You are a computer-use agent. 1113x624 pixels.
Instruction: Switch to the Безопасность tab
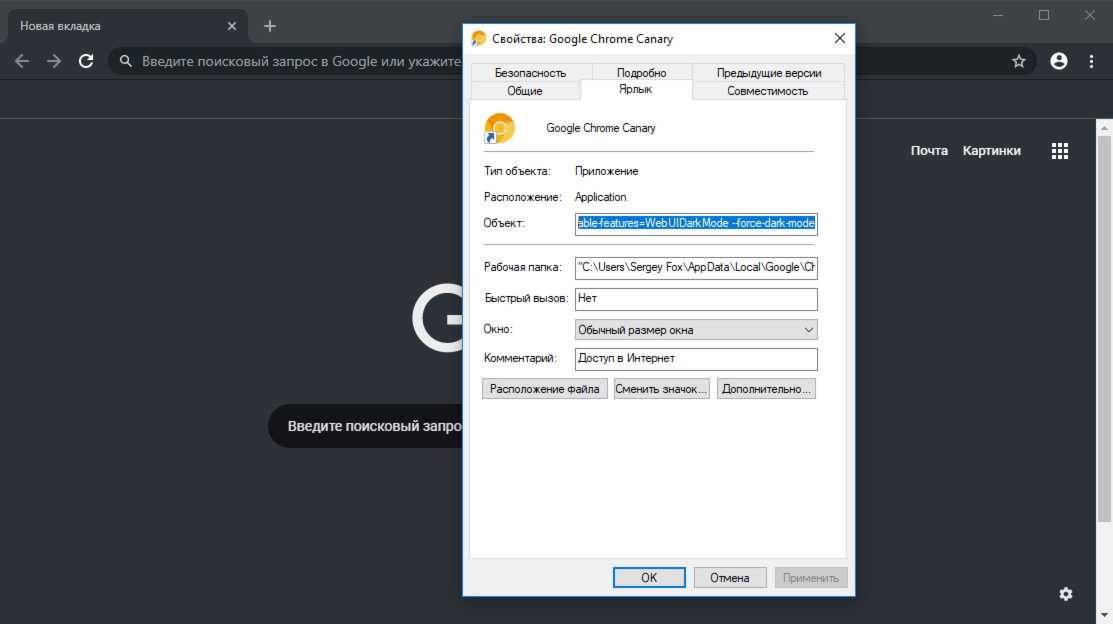point(530,72)
